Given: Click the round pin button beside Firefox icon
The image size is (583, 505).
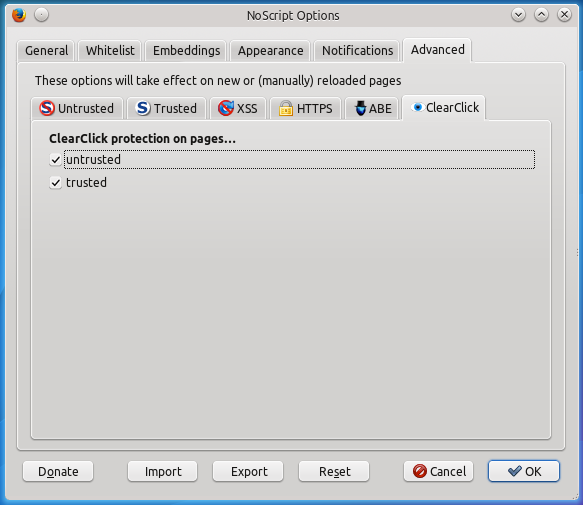Looking at the screenshot, I should click(x=42, y=15).
